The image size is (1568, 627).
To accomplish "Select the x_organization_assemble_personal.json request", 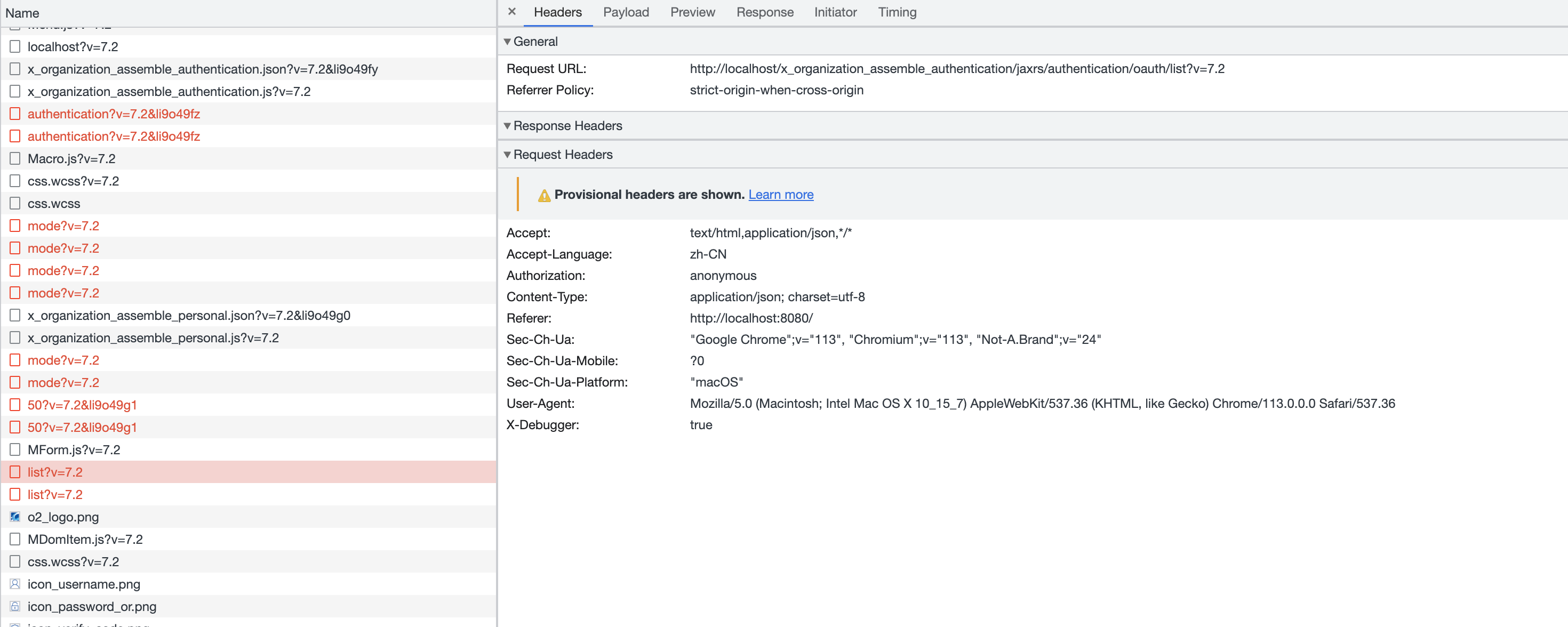I will [x=189, y=315].
